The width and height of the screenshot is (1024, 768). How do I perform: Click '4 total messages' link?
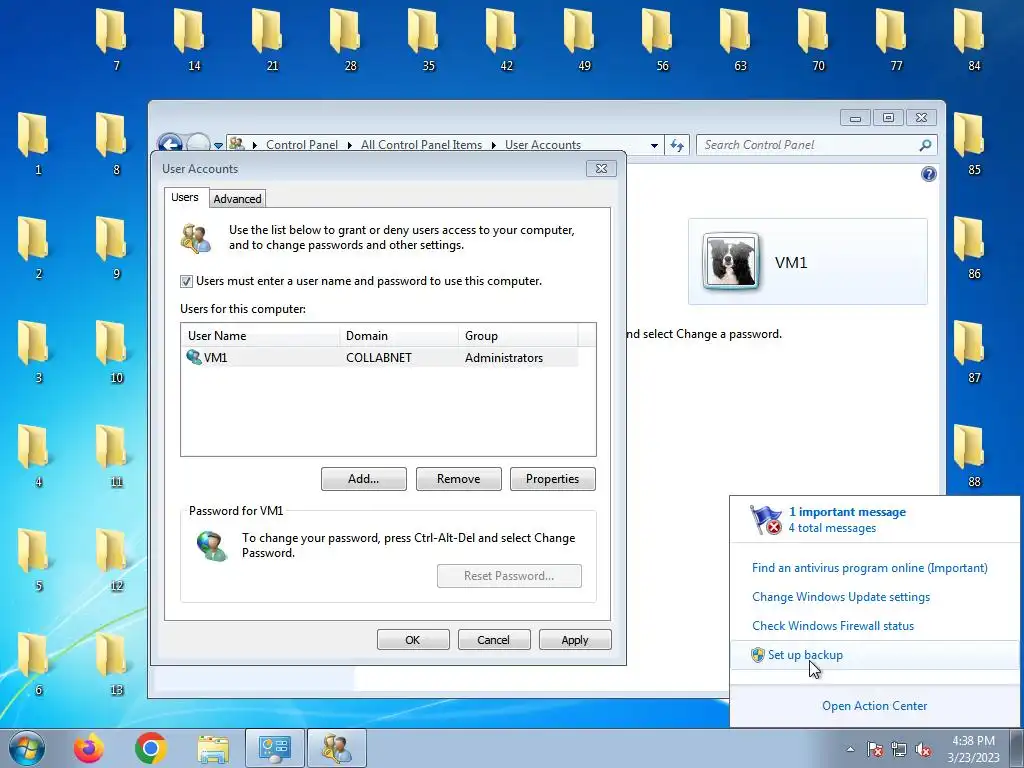click(832, 528)
